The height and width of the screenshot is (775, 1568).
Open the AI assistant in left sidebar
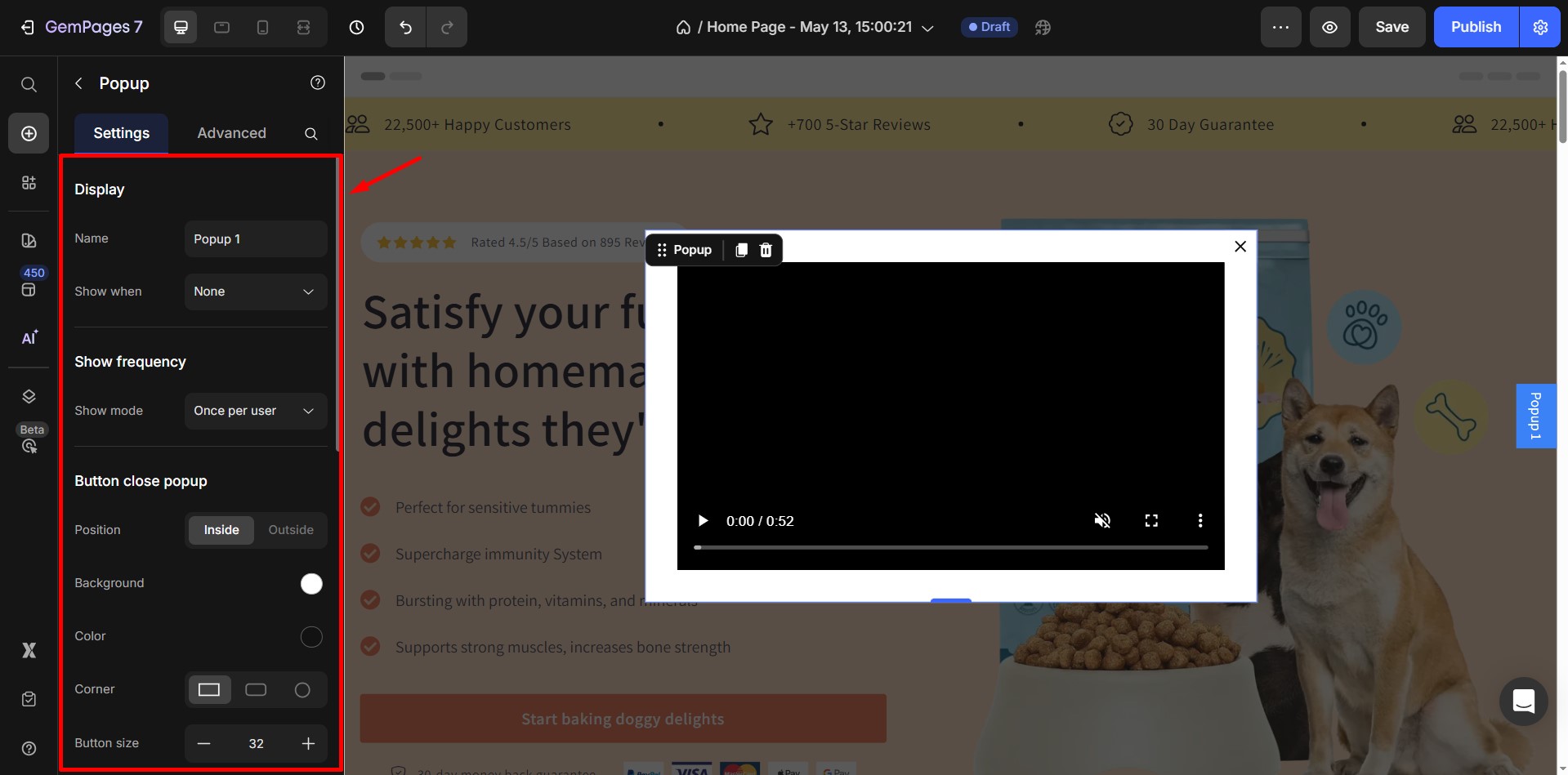[29, 338]
